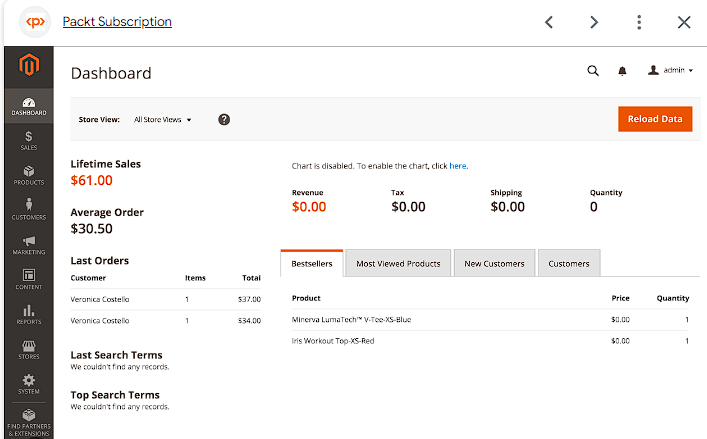Open the three-dot options menu

(639, 22)
